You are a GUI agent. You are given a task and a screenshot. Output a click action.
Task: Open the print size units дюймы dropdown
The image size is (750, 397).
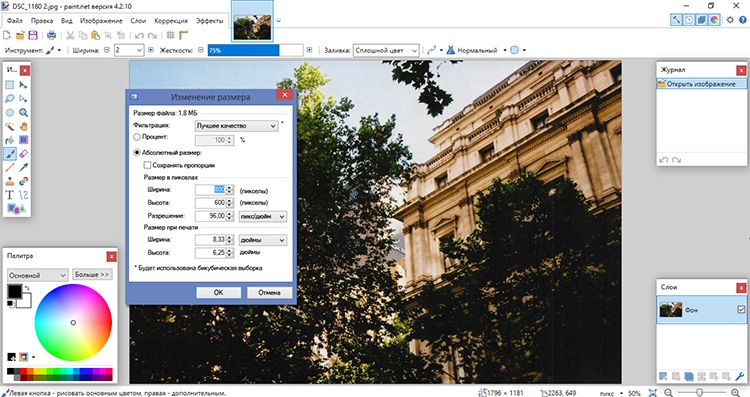click(263, 240)
